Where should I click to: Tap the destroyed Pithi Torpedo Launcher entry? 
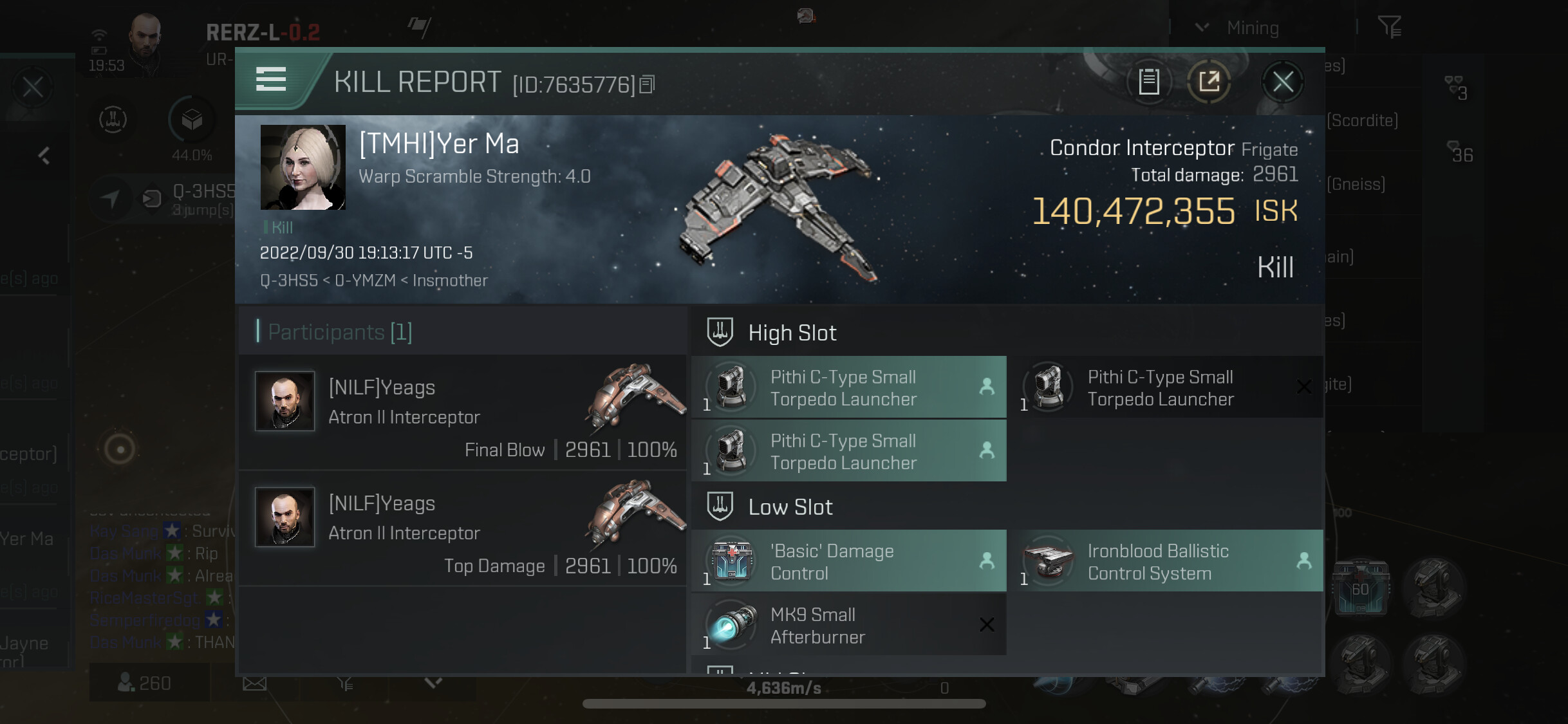pos(1166,387)
